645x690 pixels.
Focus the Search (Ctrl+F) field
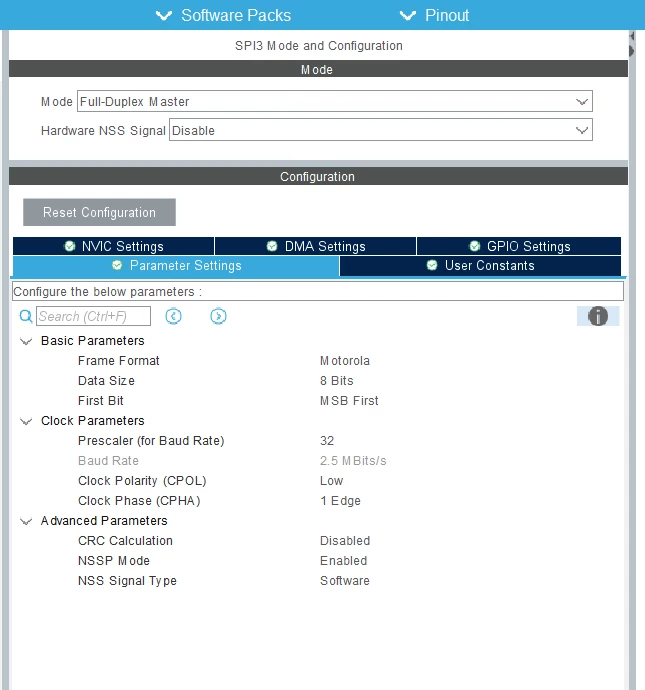93,316
